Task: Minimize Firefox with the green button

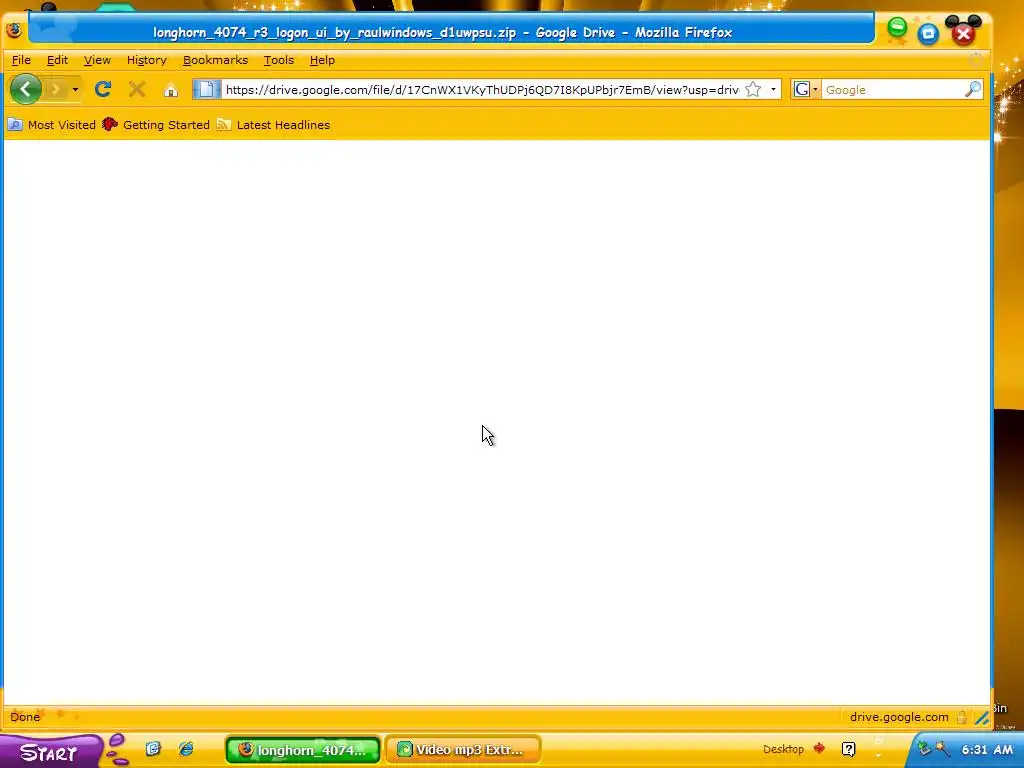Action: tap(897, 27)
